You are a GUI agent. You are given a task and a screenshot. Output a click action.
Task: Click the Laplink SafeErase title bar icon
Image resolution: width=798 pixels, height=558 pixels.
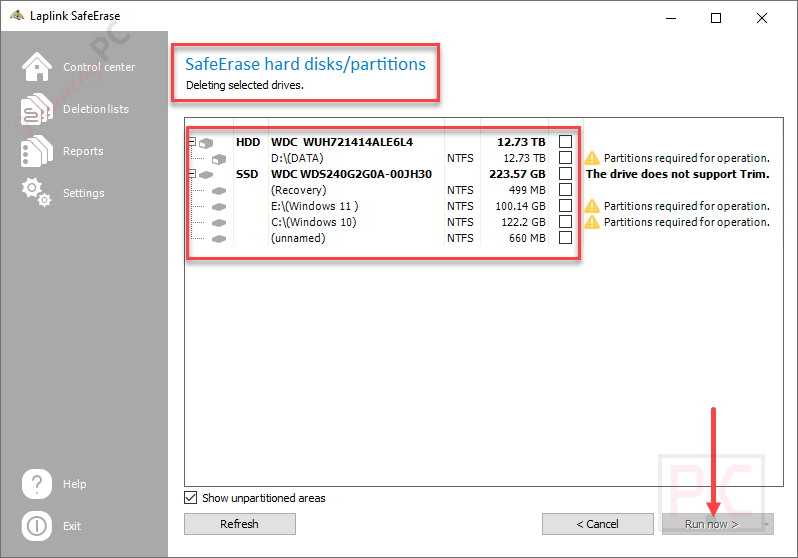pyautogui.click(x=17, y=15)
